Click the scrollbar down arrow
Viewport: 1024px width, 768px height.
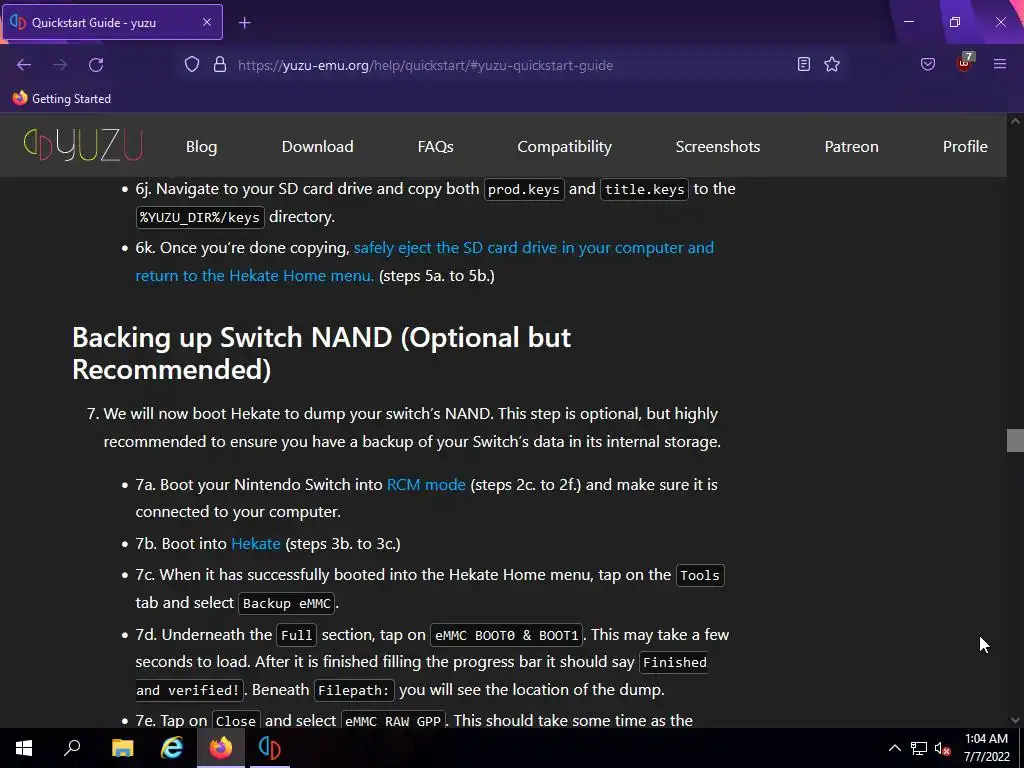point(1015,720)
